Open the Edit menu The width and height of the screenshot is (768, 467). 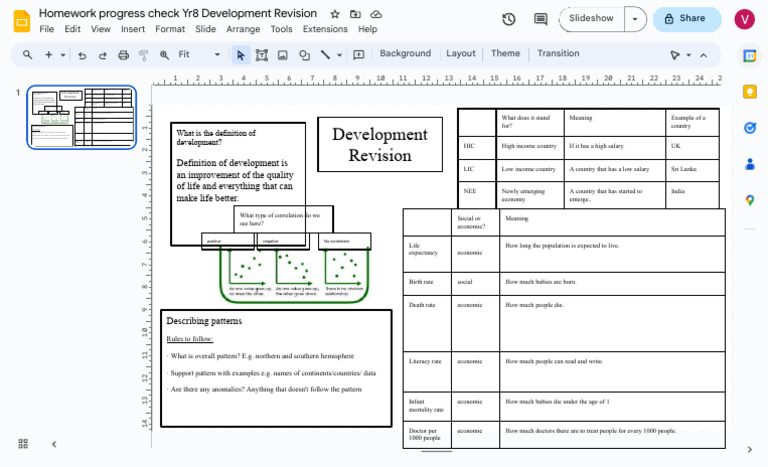pos(72,29)
